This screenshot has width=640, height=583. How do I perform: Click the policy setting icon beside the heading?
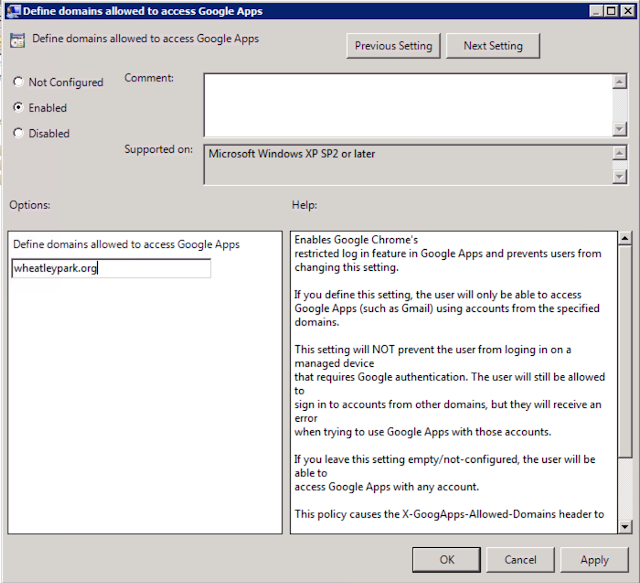point(18,40)
